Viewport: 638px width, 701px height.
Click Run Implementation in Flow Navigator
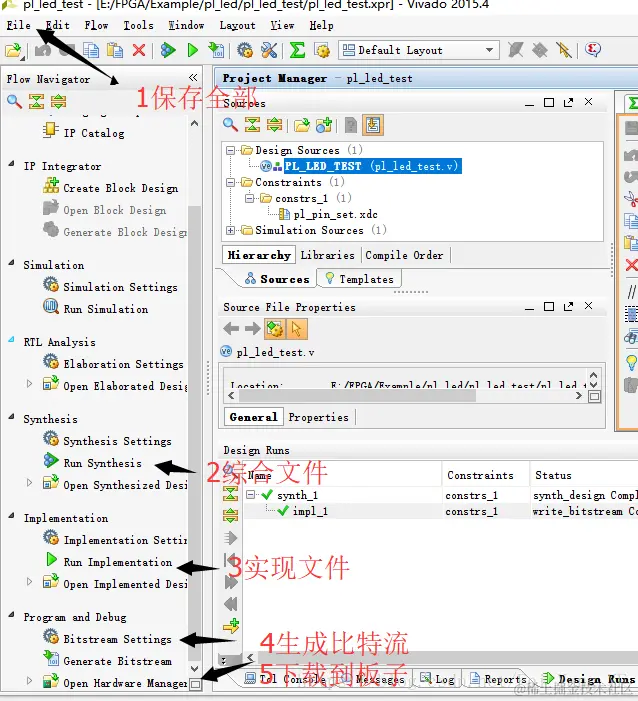coord(118,562)
